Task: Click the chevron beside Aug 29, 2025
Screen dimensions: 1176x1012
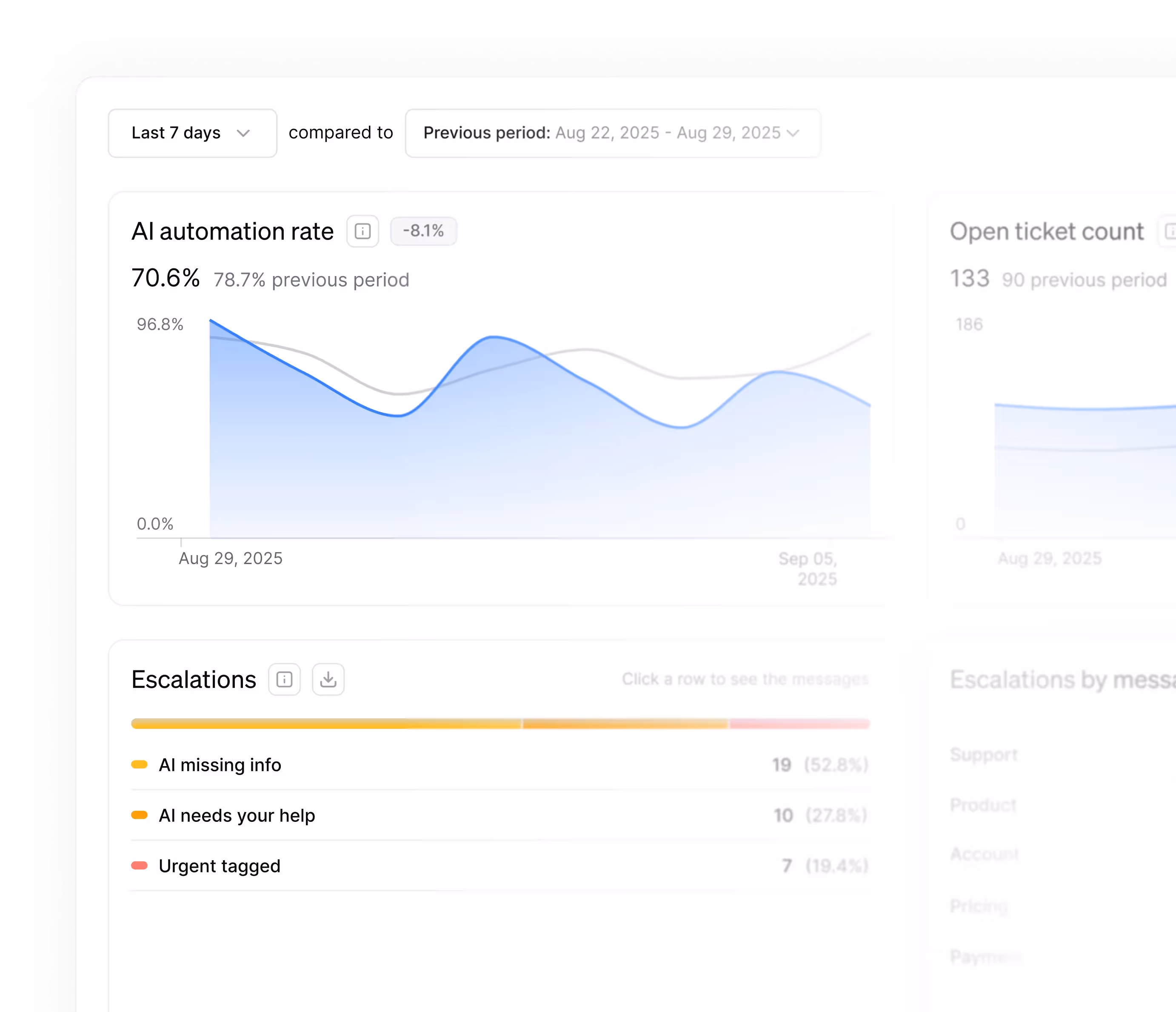Action: coord(794,133)
